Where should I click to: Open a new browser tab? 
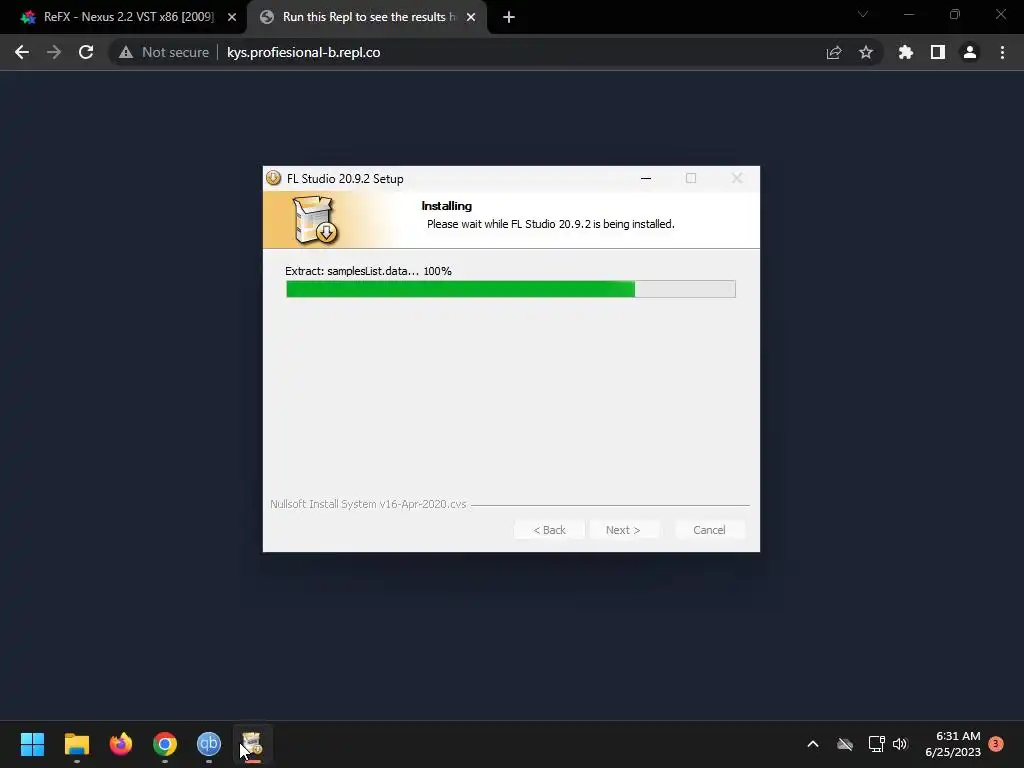(x=509, y=17)
